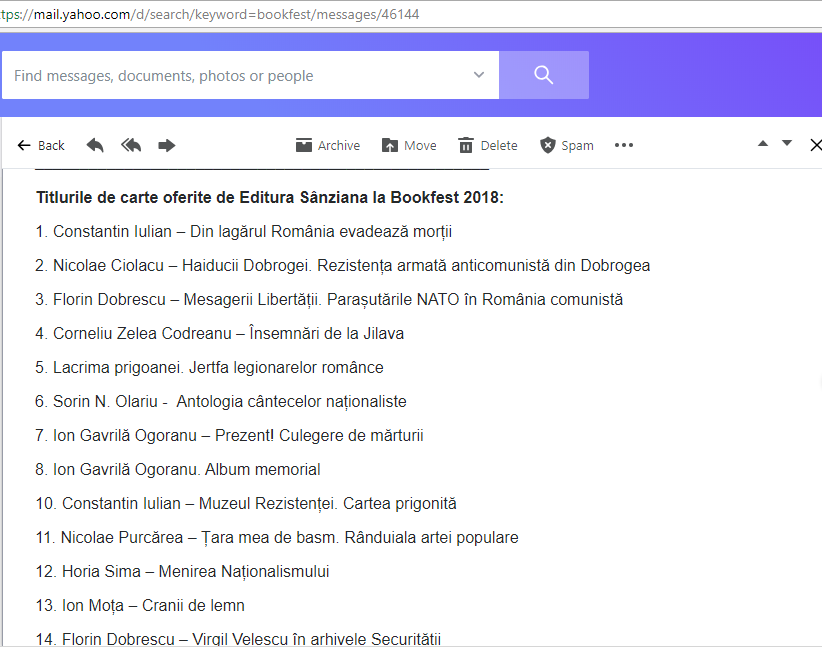Run search with the magnifier button

pos(543,75)
